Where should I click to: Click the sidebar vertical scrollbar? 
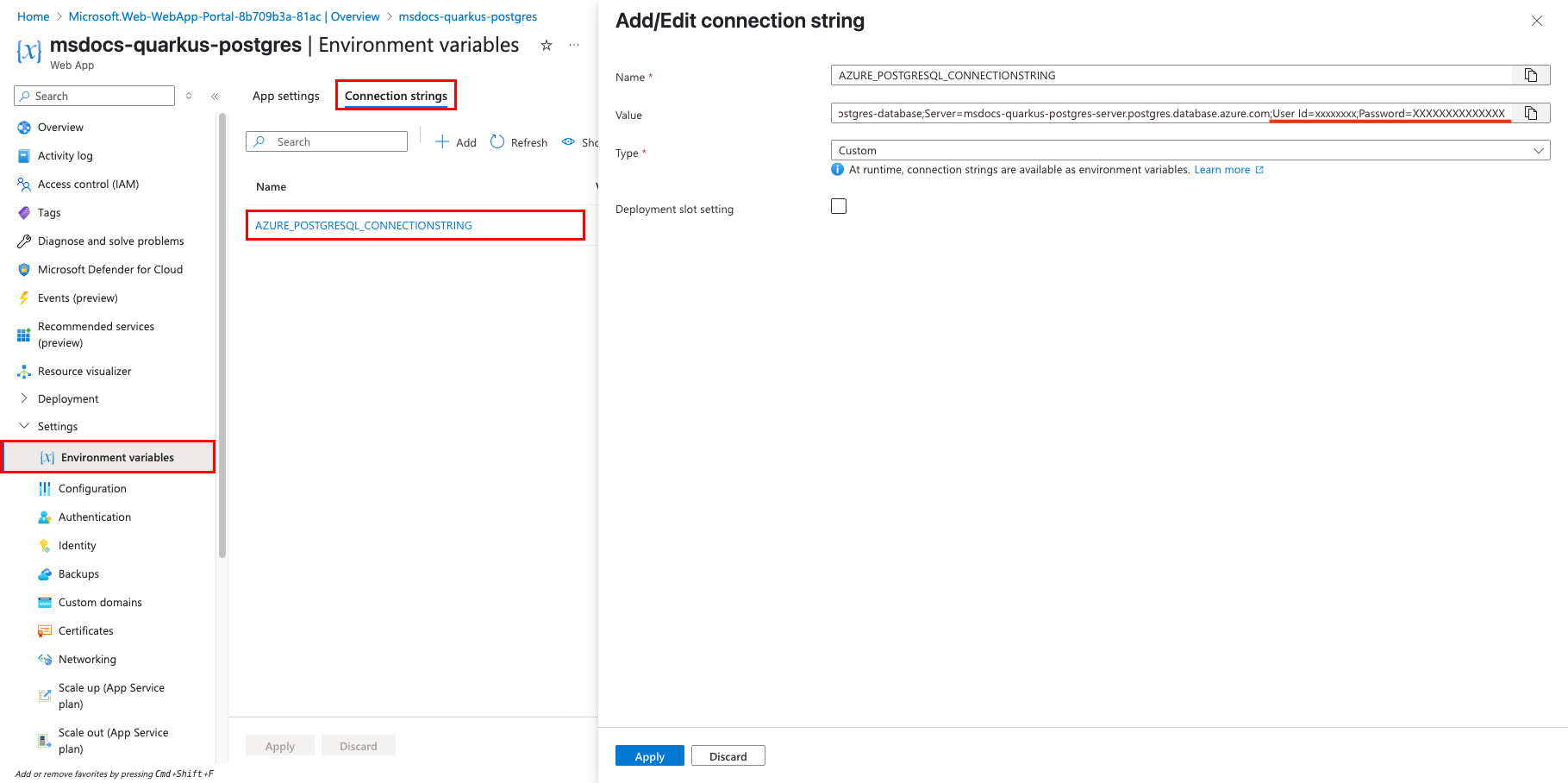(222, 336)
